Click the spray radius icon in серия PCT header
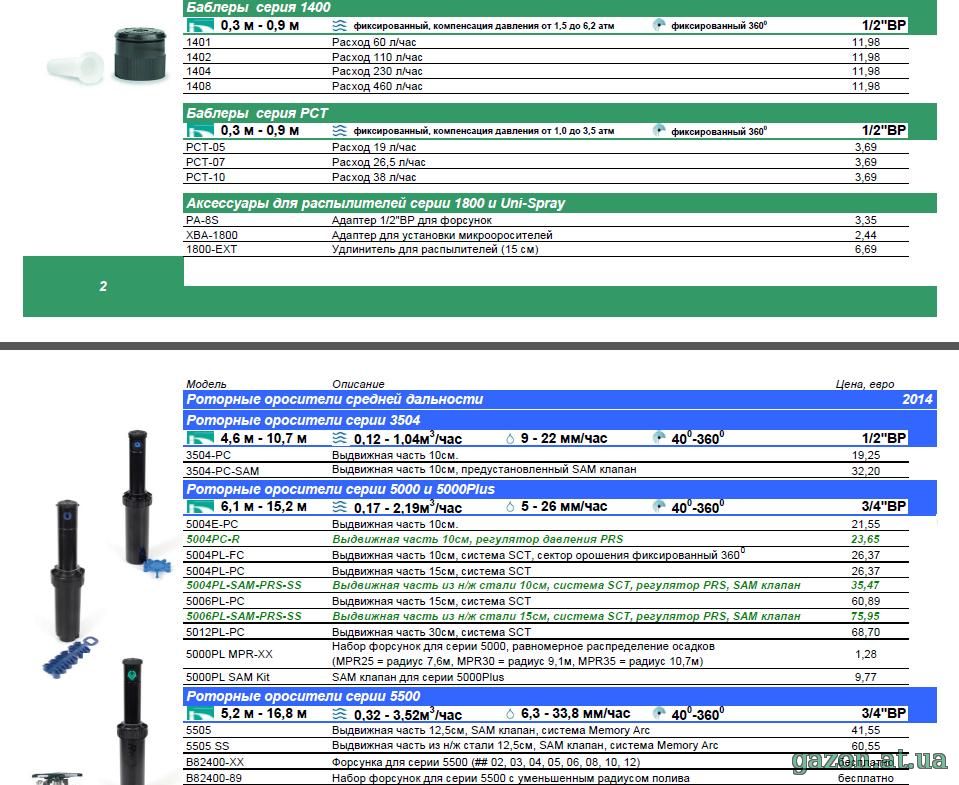 [200, 131]
